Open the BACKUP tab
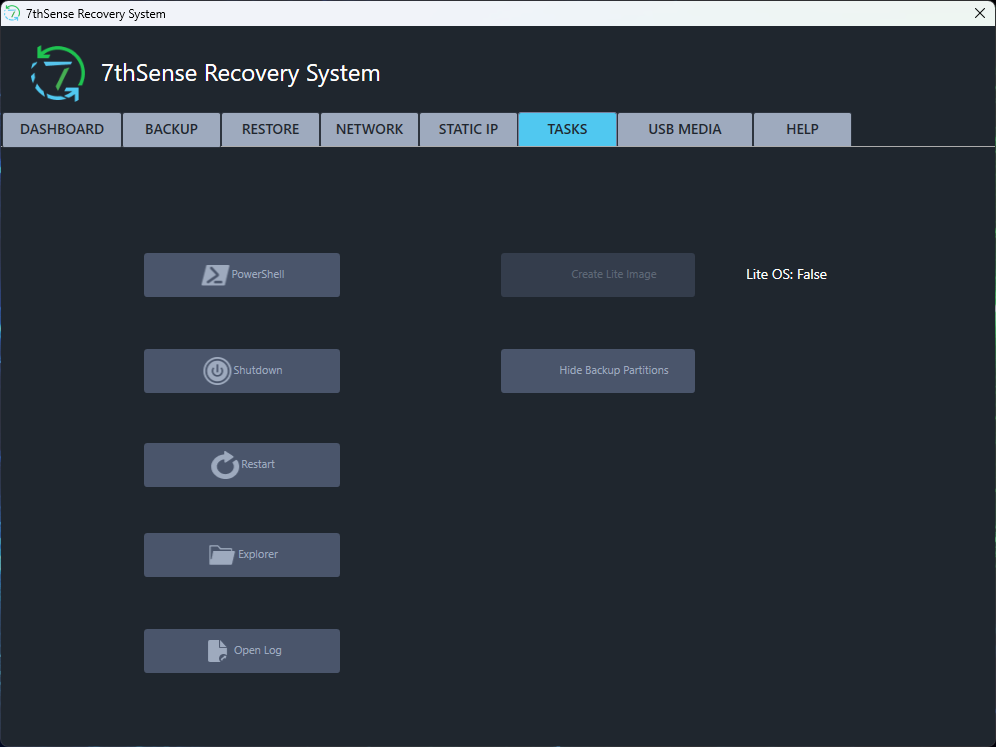 [x=172, y=130]
